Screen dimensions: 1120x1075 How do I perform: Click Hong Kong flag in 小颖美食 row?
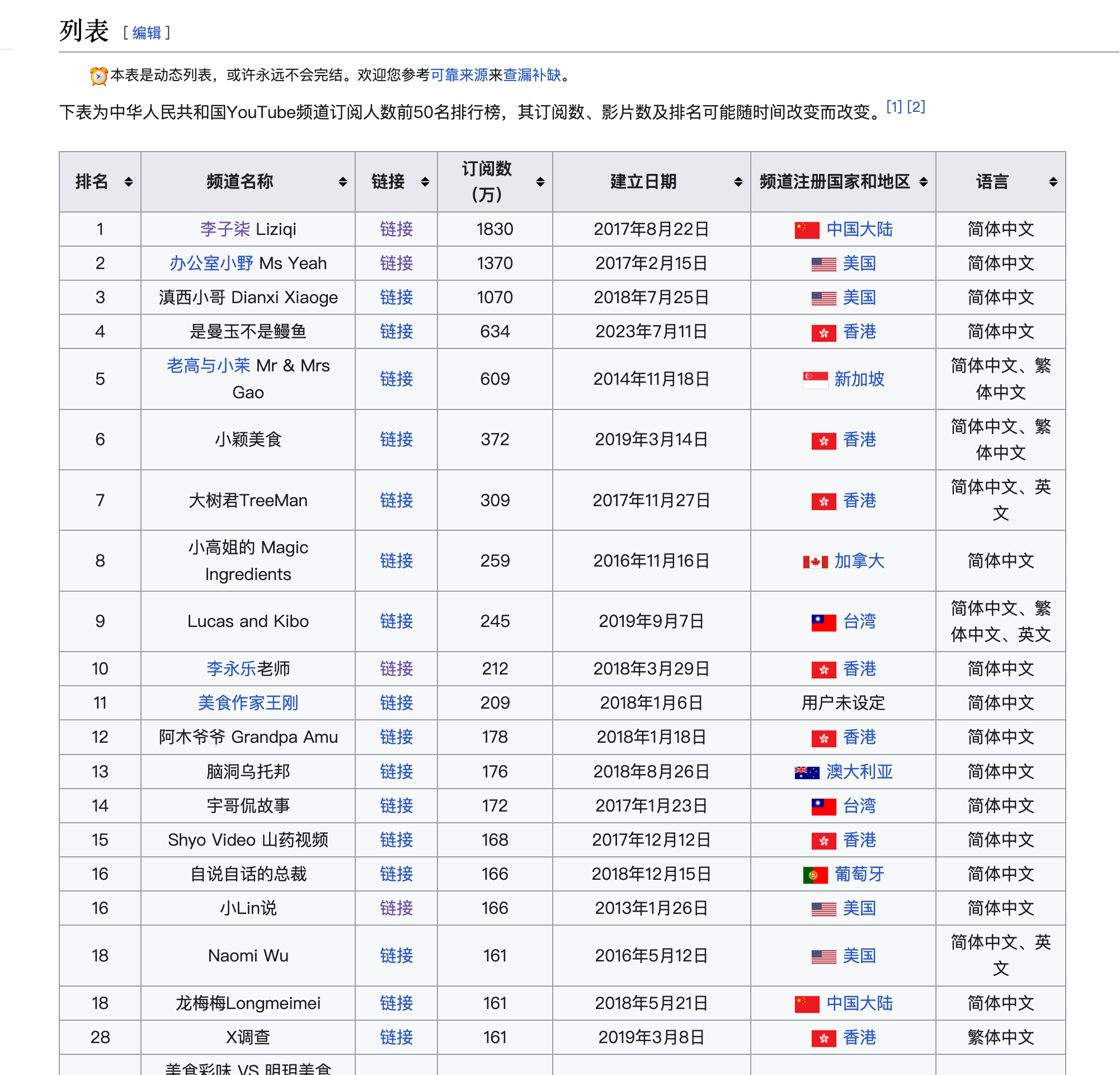point(823,440)
